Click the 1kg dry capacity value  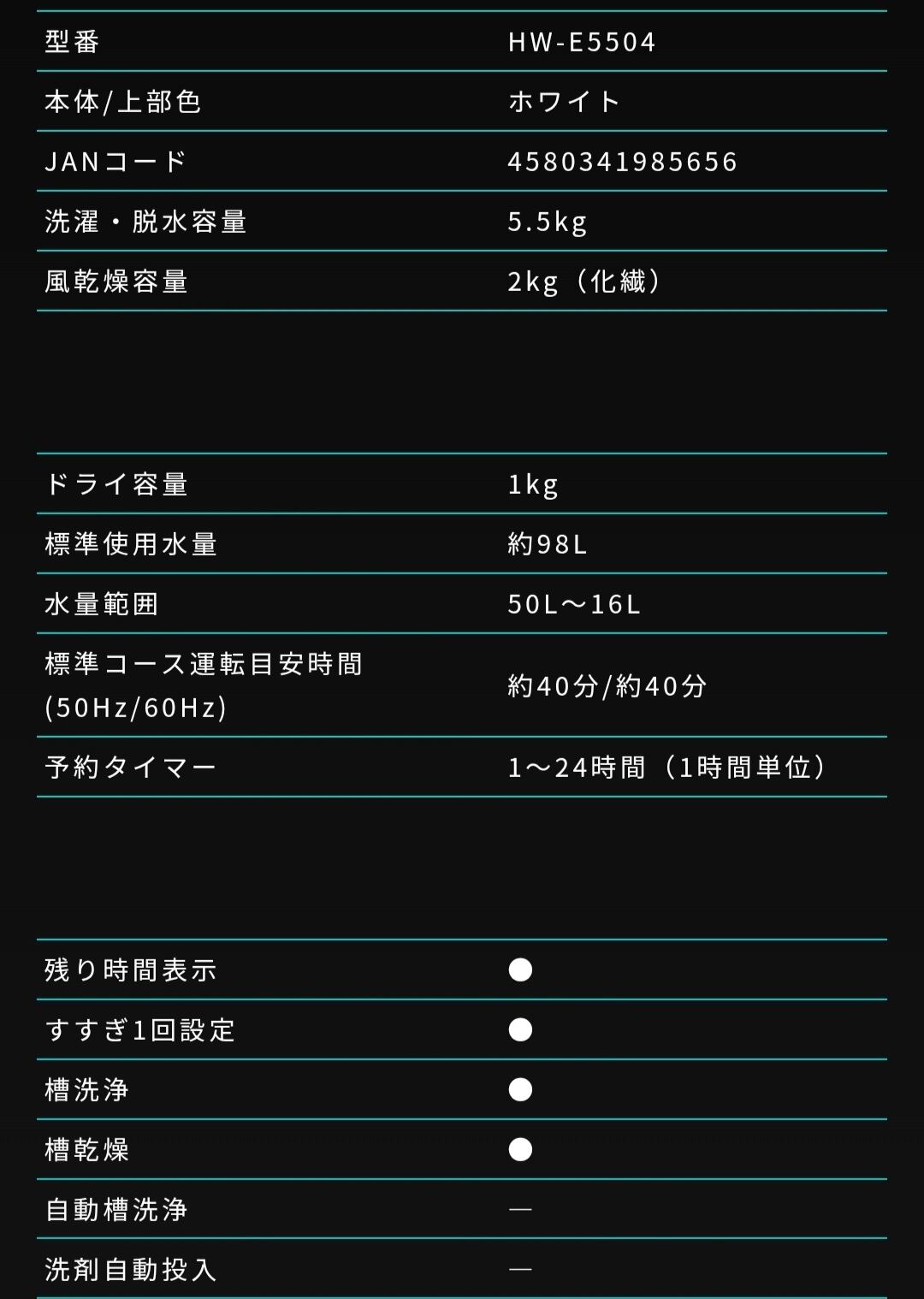[x=533, y=484]
